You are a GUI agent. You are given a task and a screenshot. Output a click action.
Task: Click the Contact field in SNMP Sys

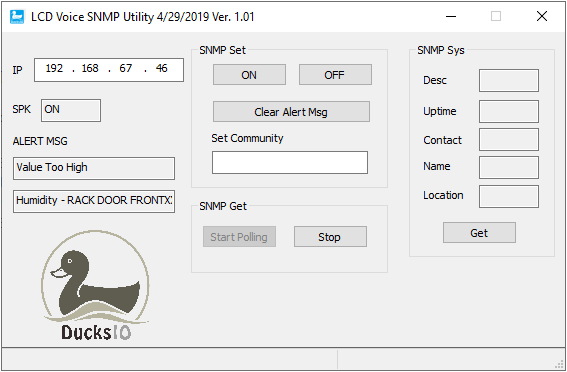pos(509,139)
